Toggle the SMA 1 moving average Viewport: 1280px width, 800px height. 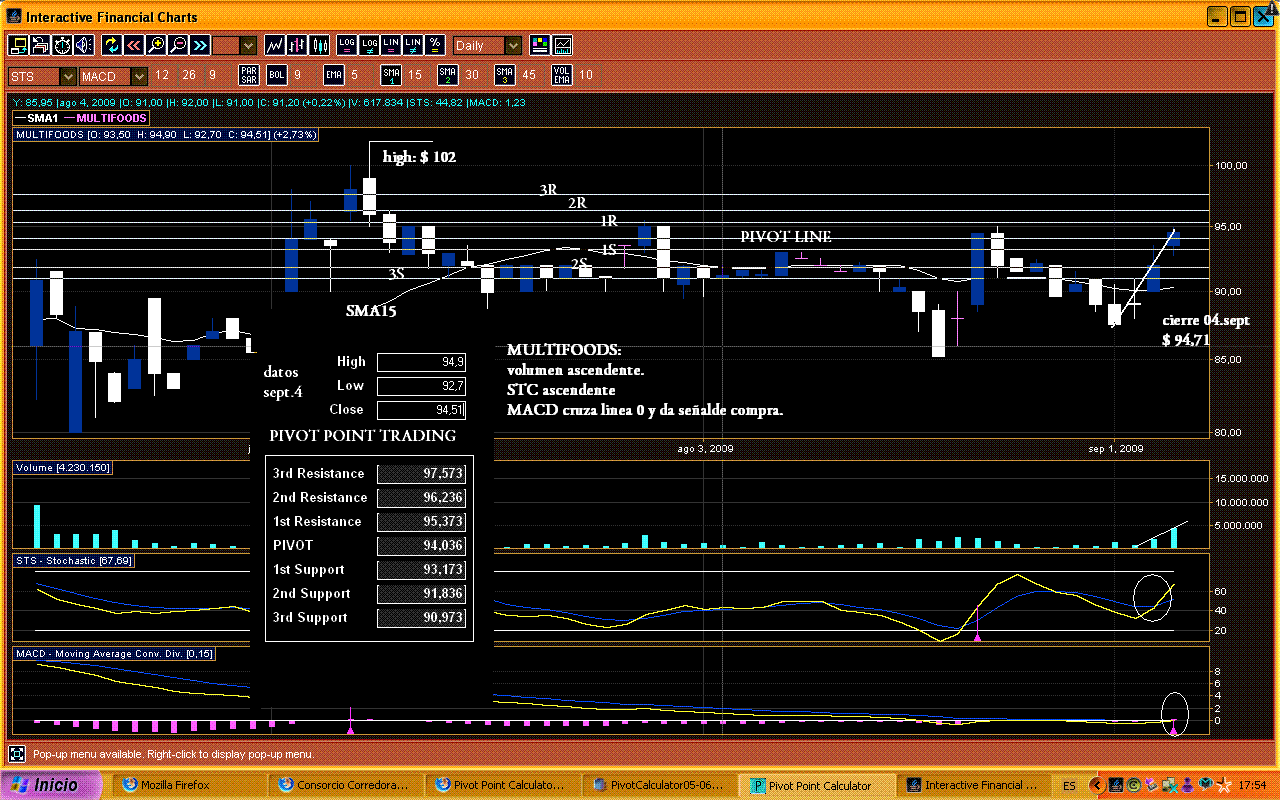click(391, 75)
